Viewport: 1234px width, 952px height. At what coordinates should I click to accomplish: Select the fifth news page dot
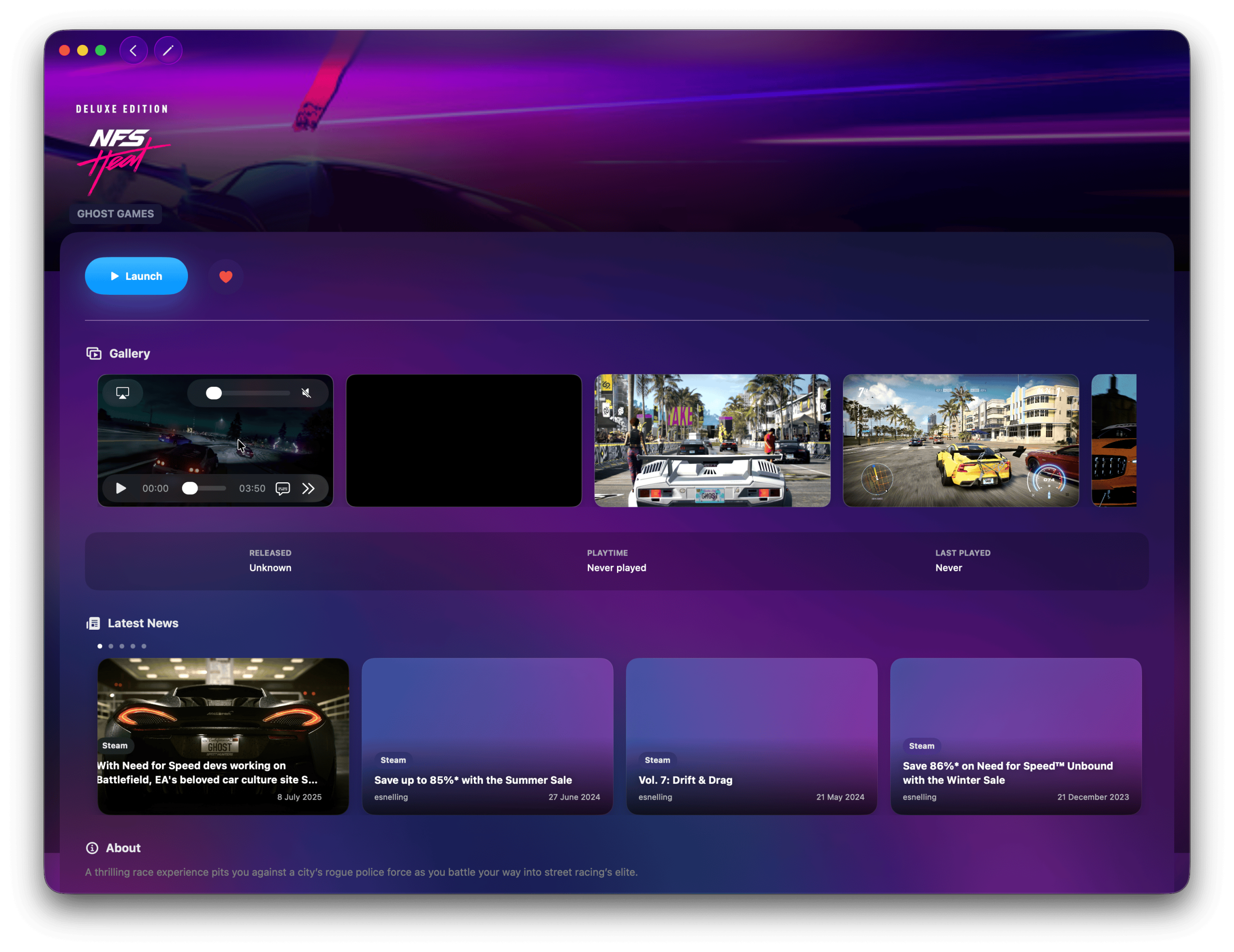144,646
